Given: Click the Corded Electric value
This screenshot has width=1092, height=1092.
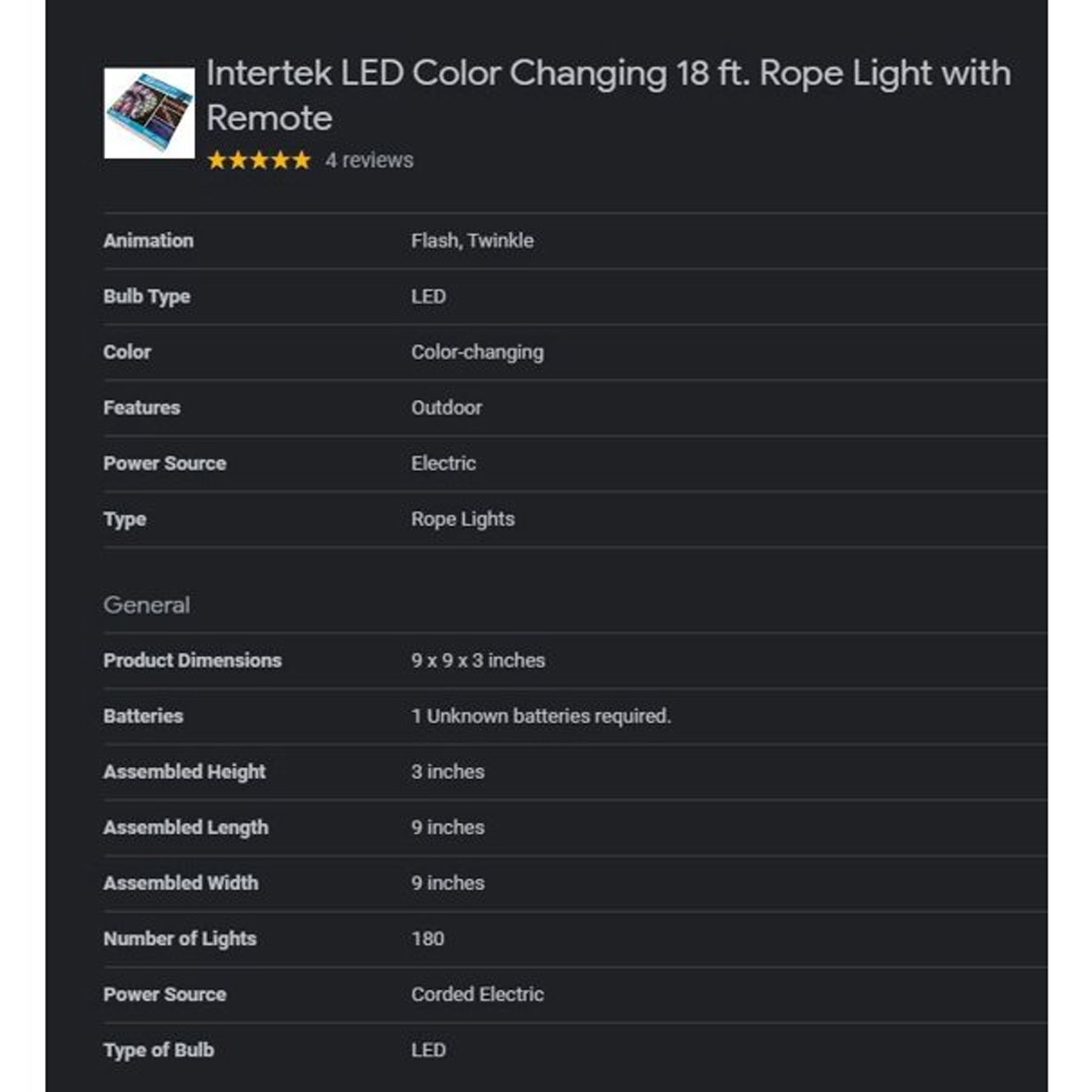Looking at the screenshot, I should tap(478, 995).
